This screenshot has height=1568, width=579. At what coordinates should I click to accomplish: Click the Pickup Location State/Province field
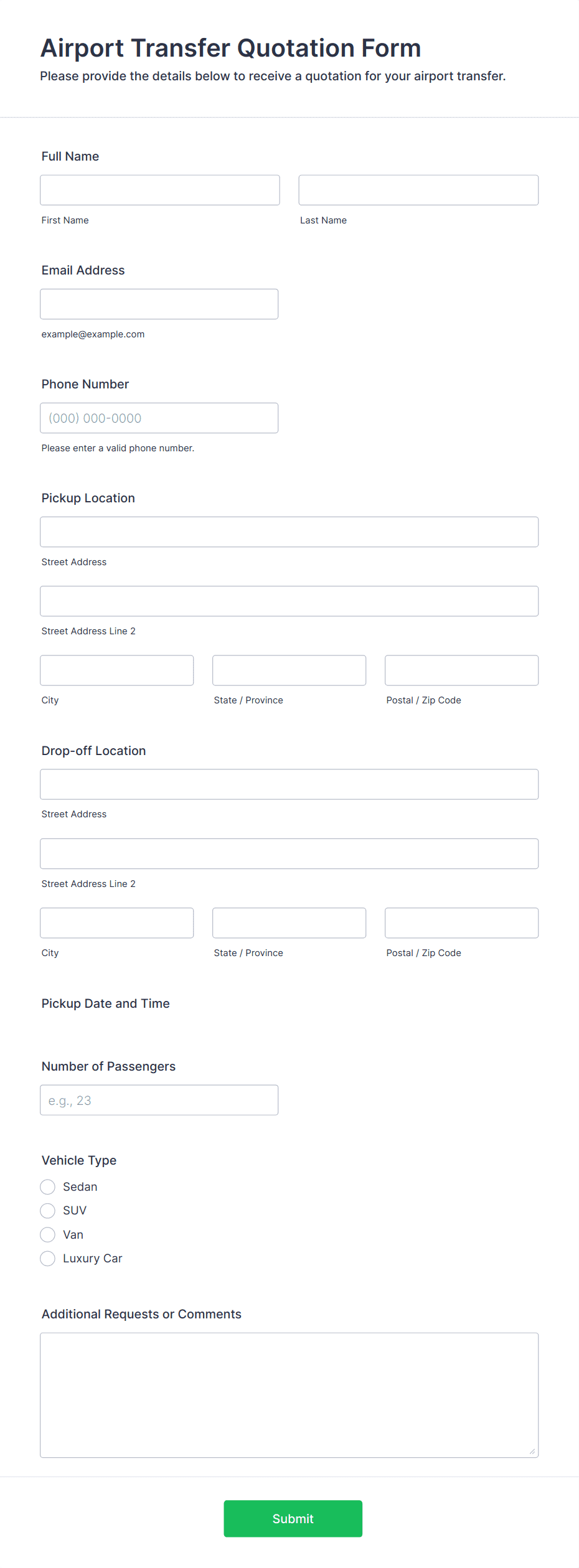pos(289,670)
